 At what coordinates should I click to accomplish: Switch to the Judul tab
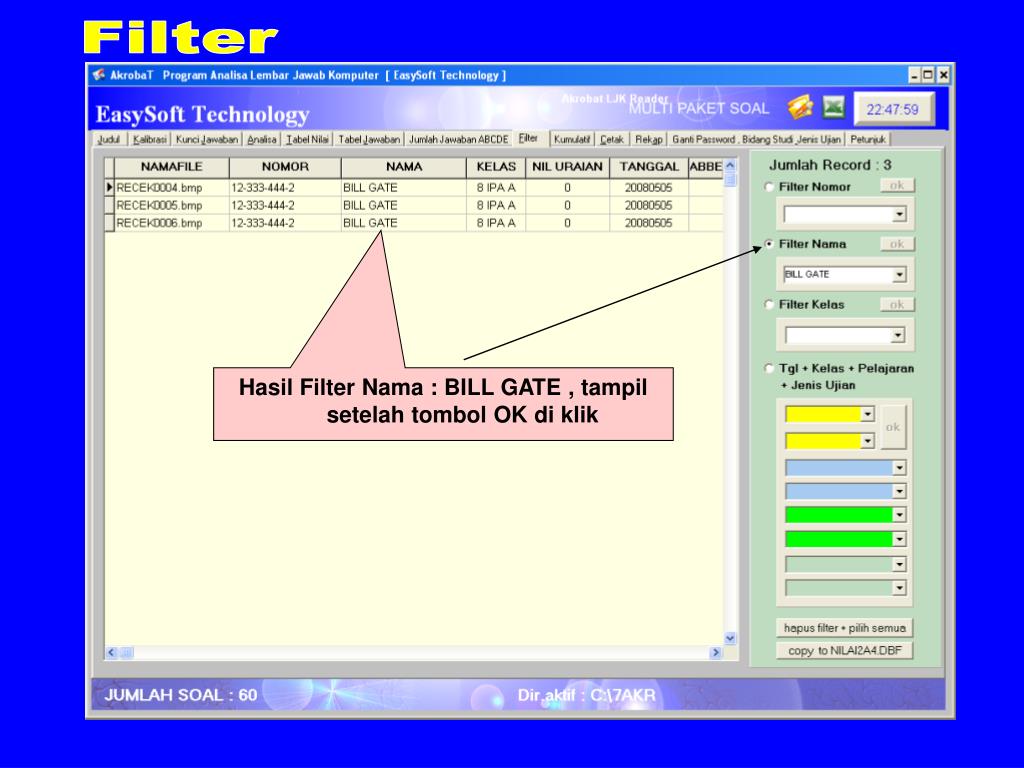coord(109,139)
